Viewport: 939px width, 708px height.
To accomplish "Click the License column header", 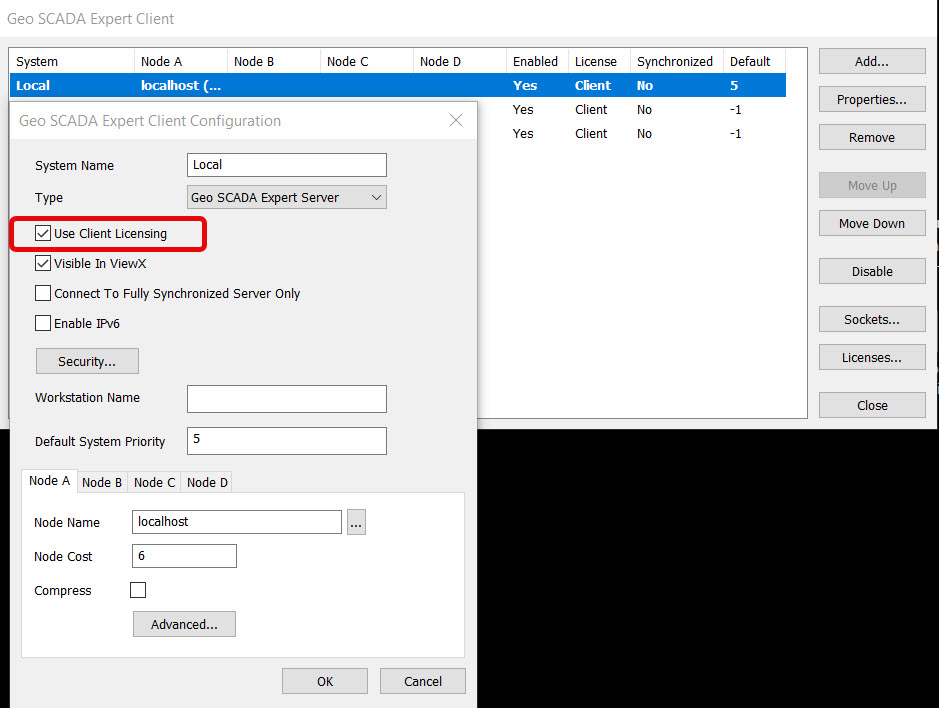I will click(599, 61).
